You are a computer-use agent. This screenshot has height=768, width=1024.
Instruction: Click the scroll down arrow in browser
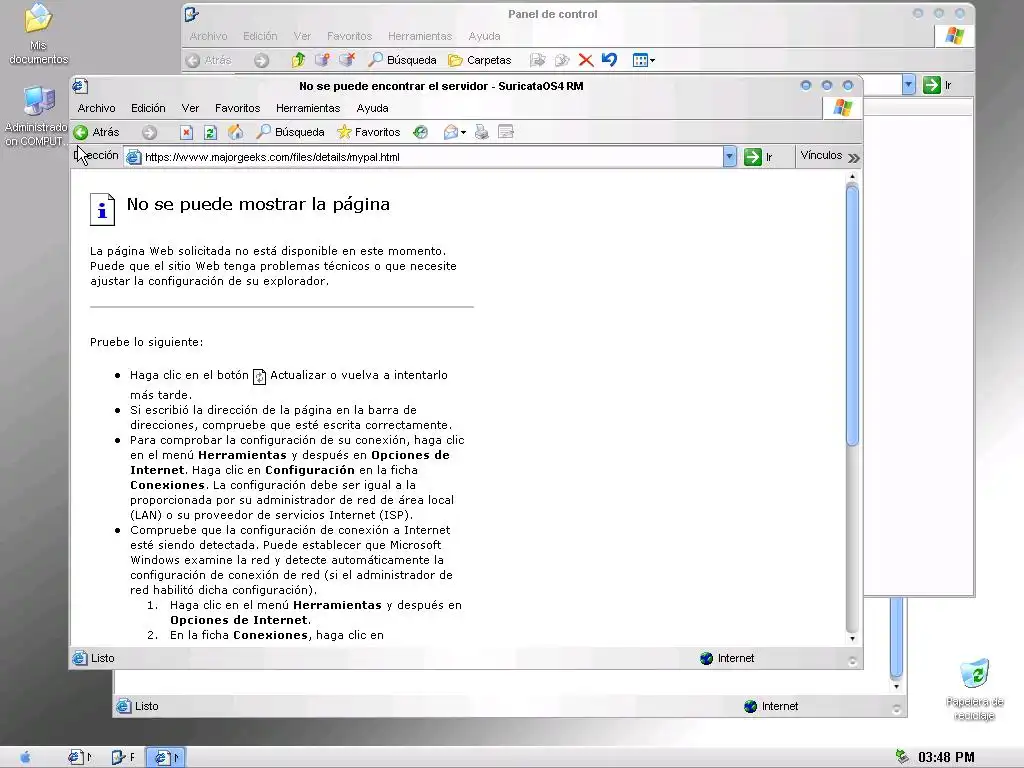coord(852,639)
